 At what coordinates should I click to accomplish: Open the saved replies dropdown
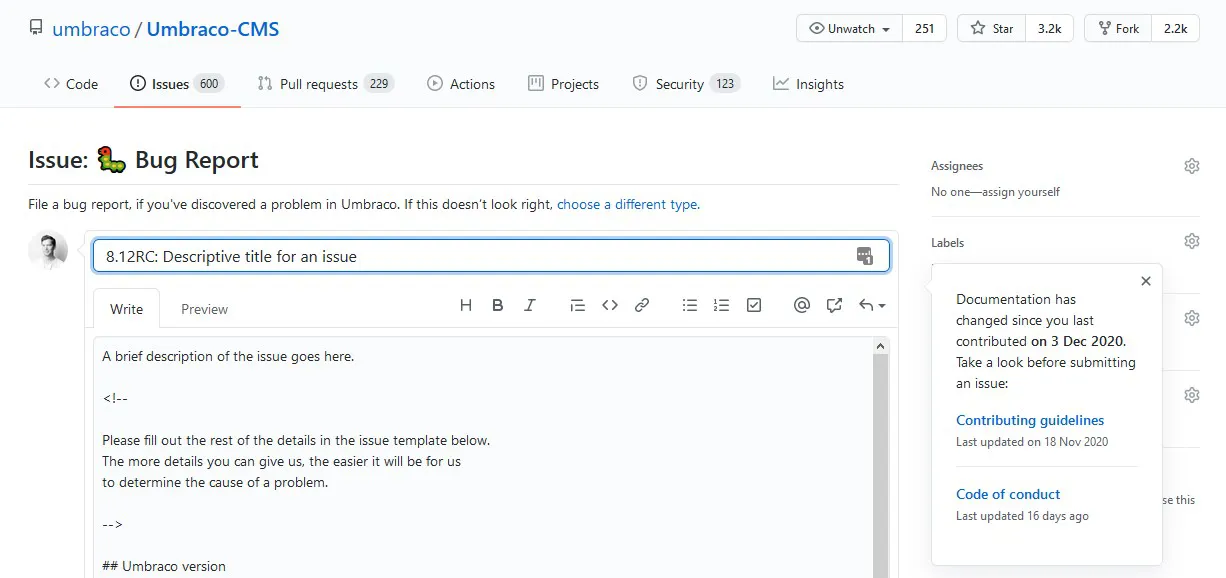click(866, 305)
